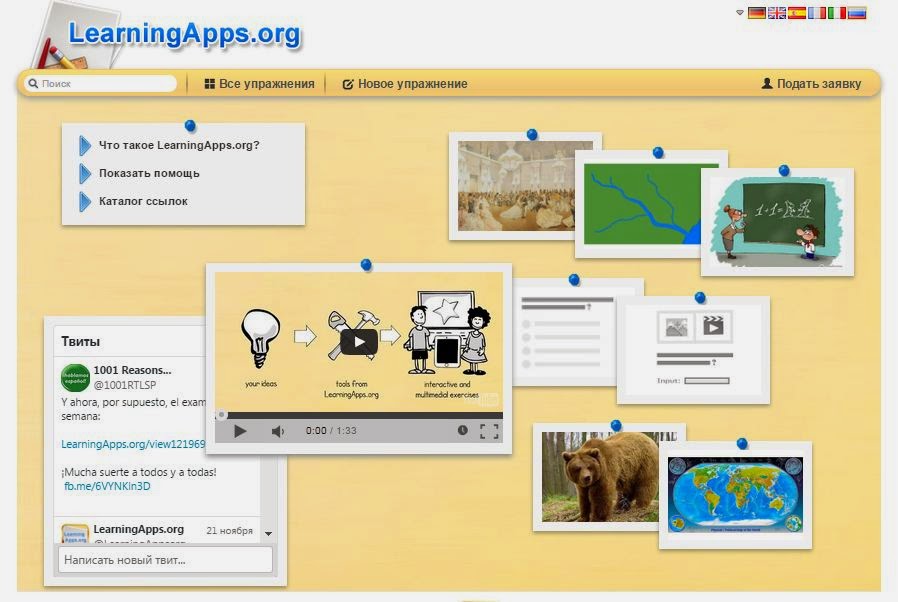Select the German flag language
Screen dimensions: 898x602
pos(757,13)
